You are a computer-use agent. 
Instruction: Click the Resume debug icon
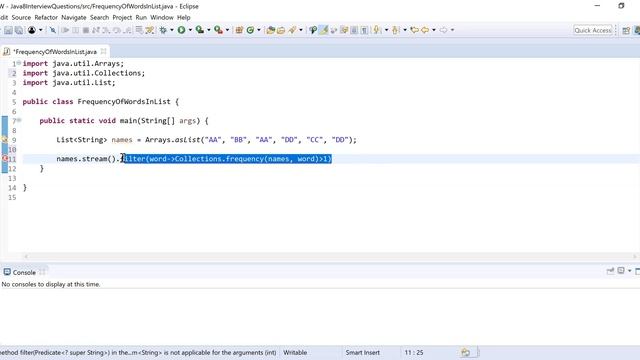(65, 30)
